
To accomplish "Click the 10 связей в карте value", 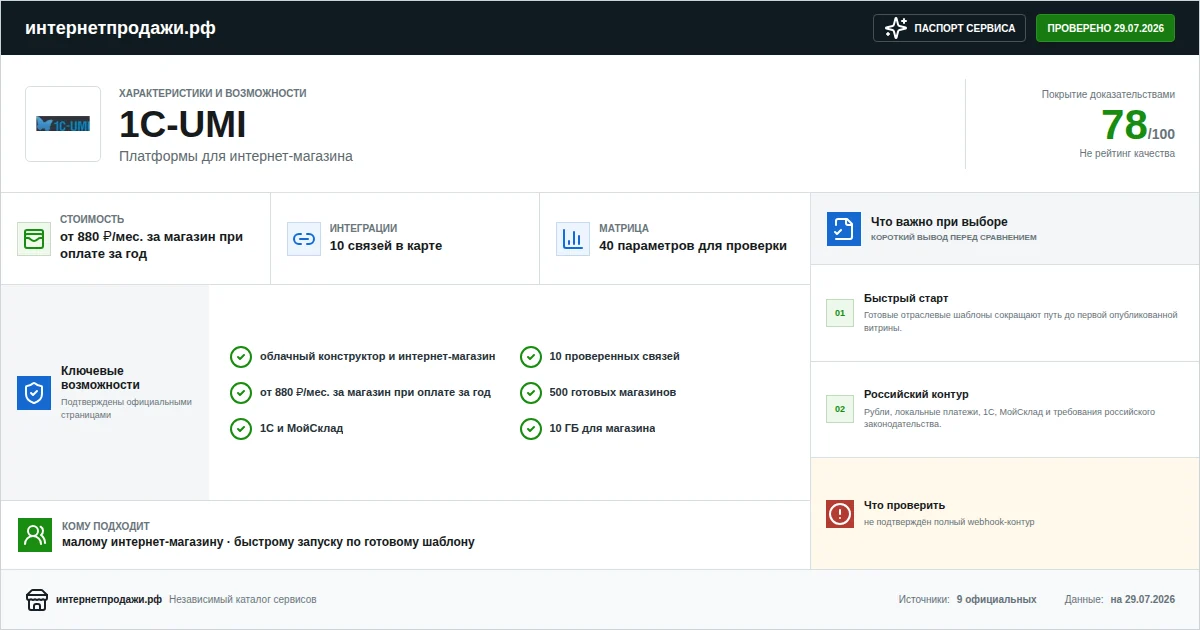I will (x=386, y=246).
